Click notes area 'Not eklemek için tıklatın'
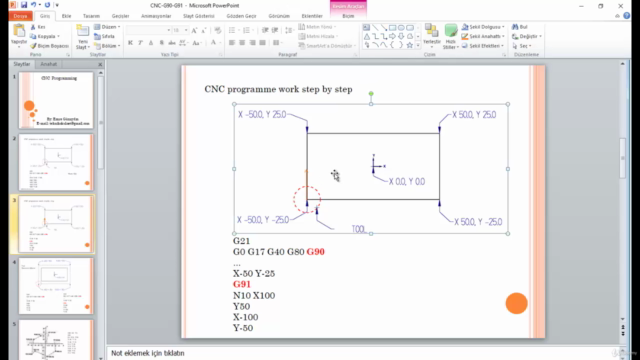The image size is (640, 360). coord(148,353)
